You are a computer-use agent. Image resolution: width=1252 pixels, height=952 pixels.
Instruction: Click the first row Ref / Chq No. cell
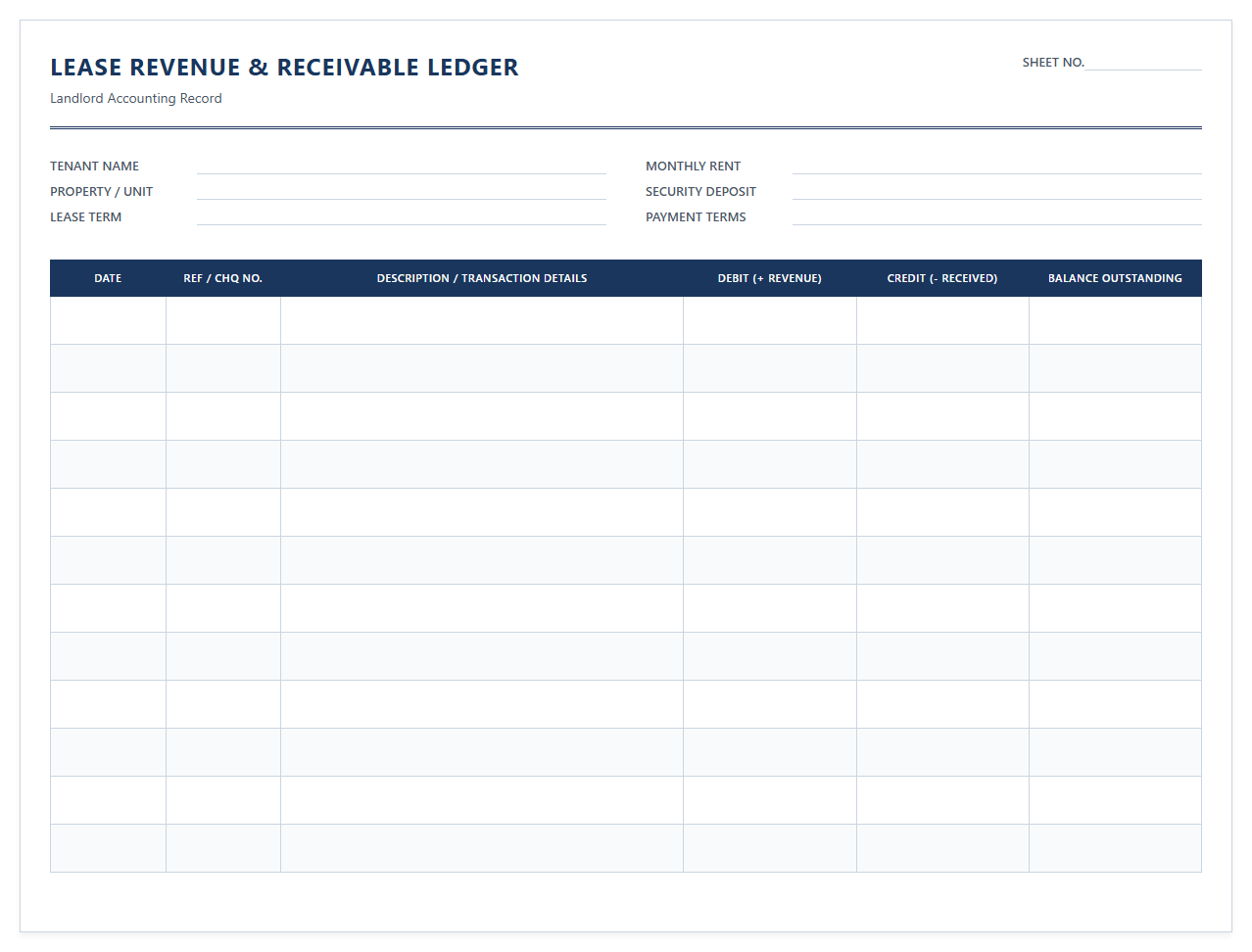coord(223,320)
